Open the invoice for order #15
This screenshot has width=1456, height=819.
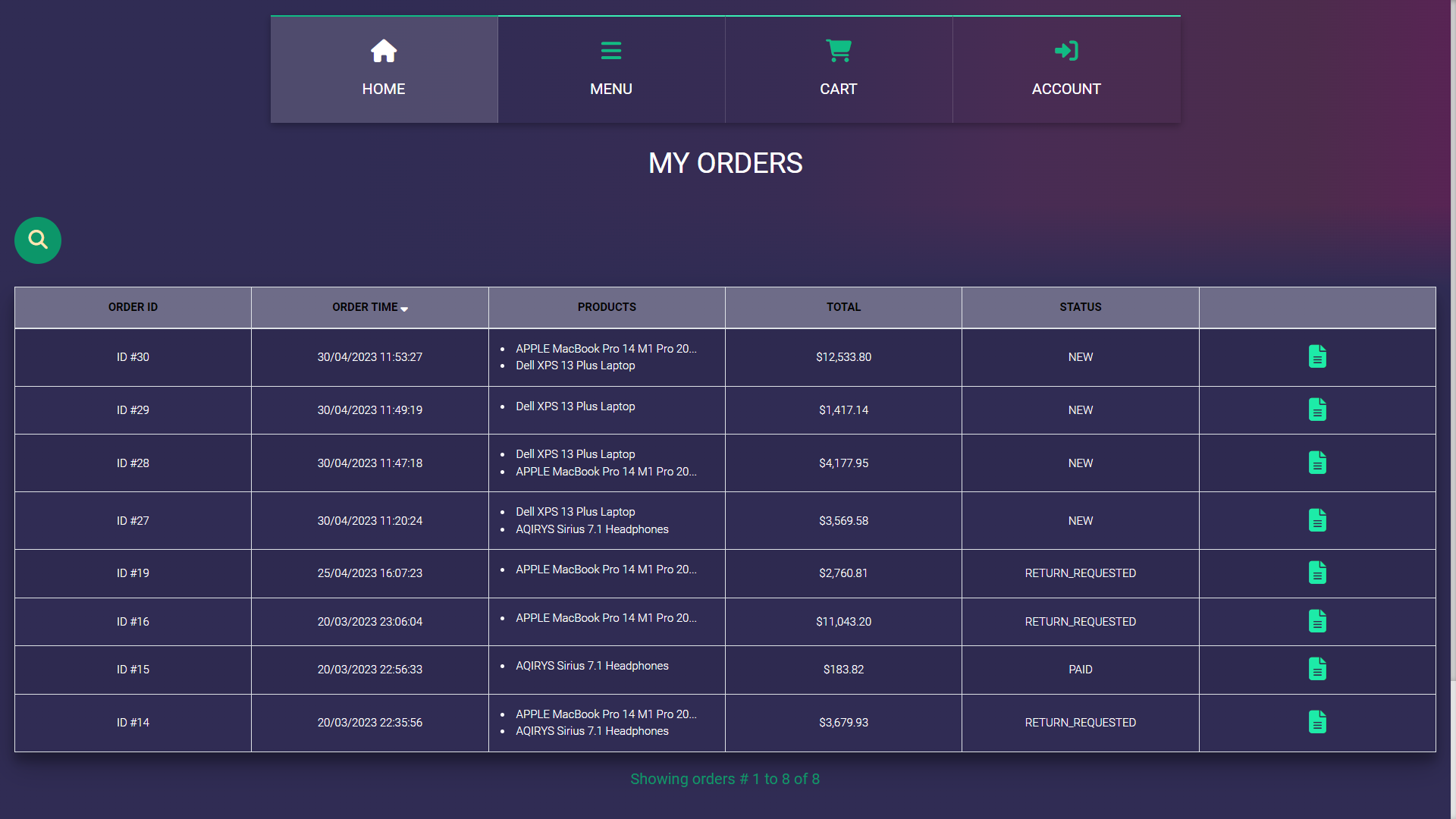click(x=1317, y=668)
